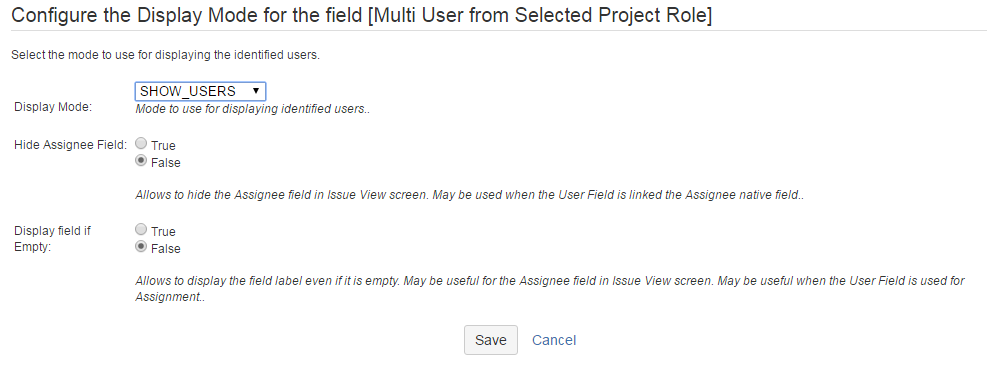Click the page heading about Display Mode configuration
The image size is (987, 383).
[x=362, y=15]
